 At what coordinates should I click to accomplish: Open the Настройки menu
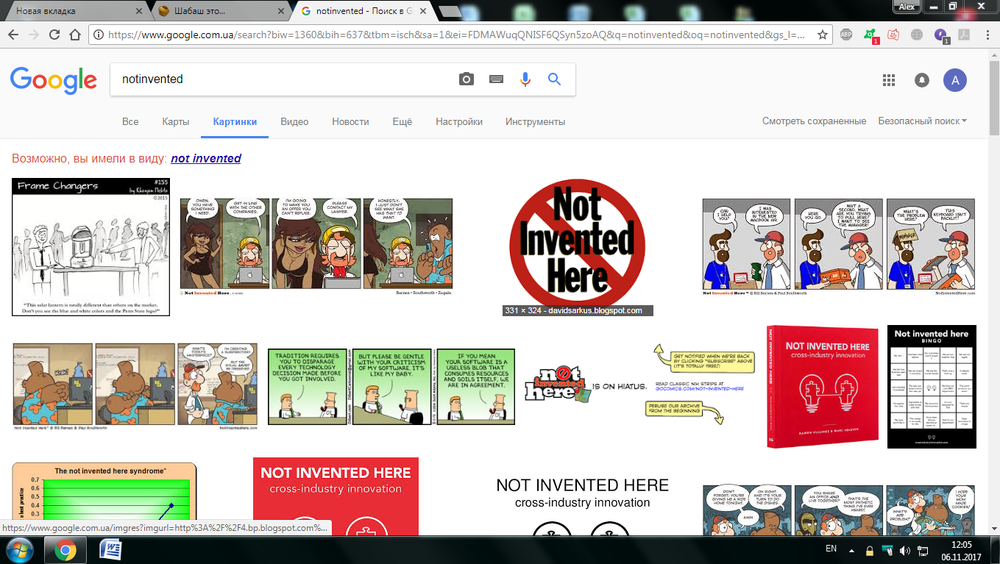click(459, 121)
